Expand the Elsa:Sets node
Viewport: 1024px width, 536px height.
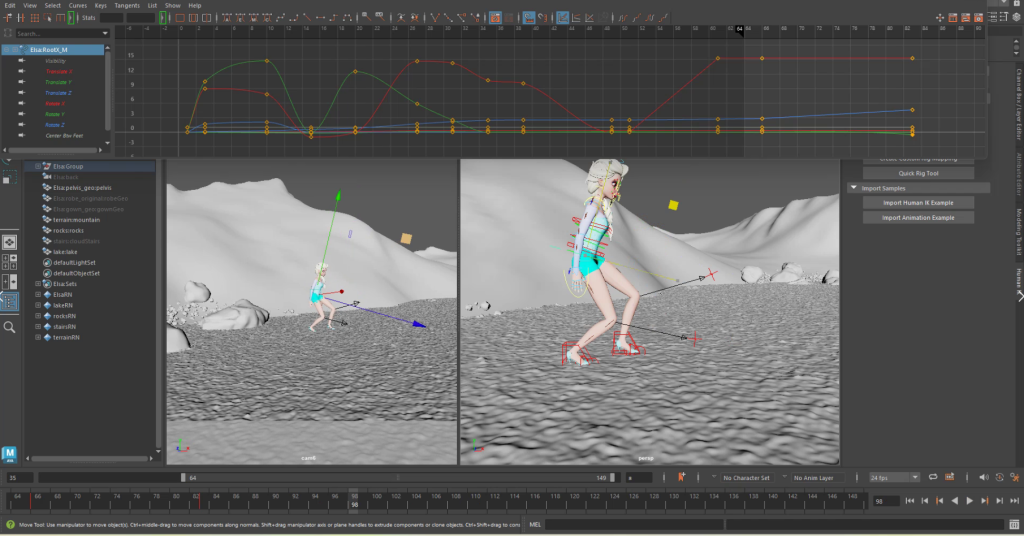[x=38, y=284]
